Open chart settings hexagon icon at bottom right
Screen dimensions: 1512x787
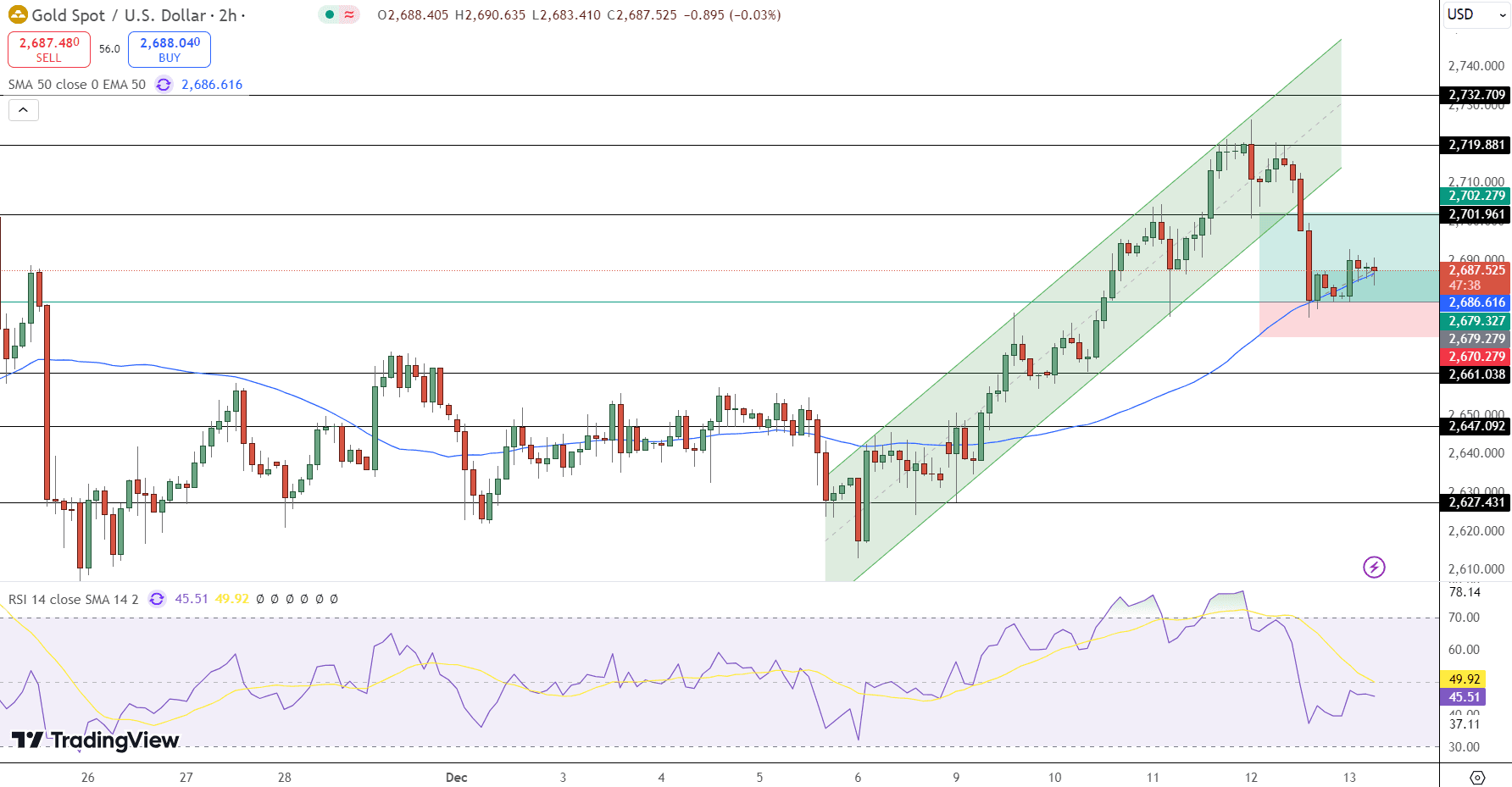[x=1477, y=777]
